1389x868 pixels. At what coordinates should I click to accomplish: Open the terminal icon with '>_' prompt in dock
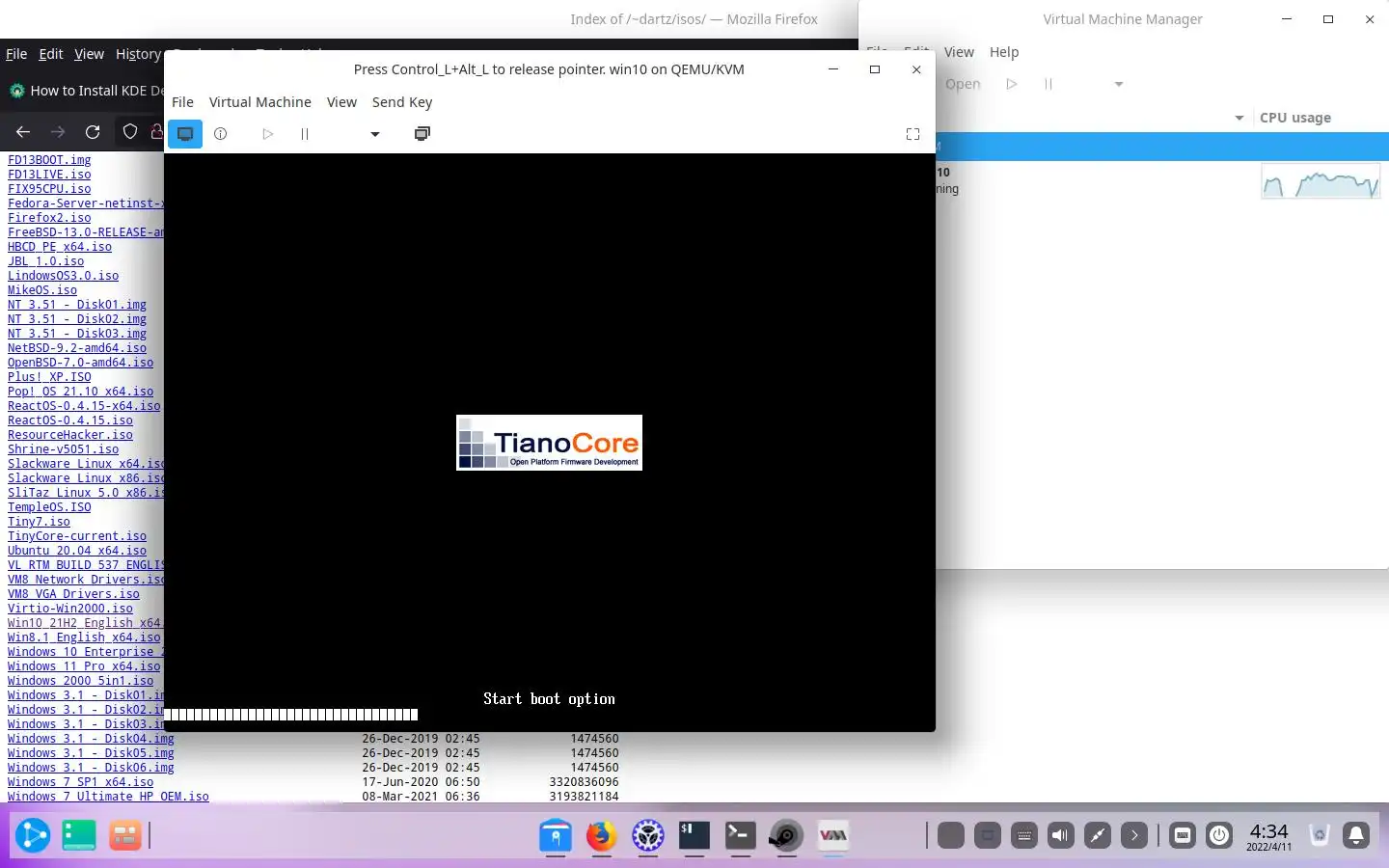[741, 835]
